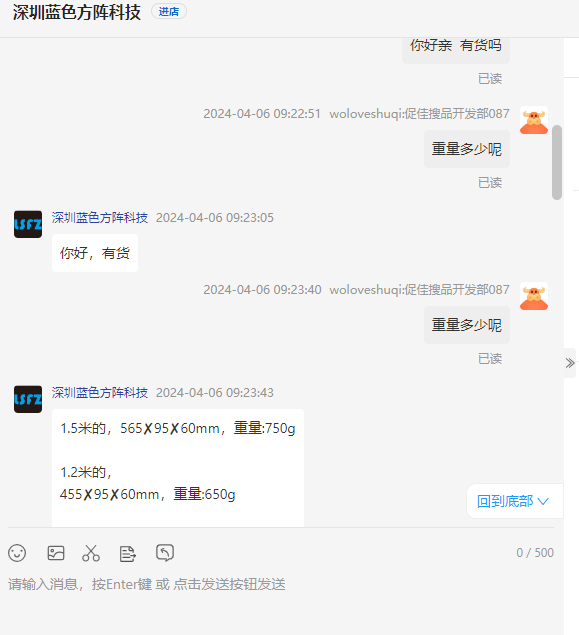This screenshot has width=579, height=635.
Task: Click the buyer bull avatar at 09:22:51
Action: click(534, 120)
